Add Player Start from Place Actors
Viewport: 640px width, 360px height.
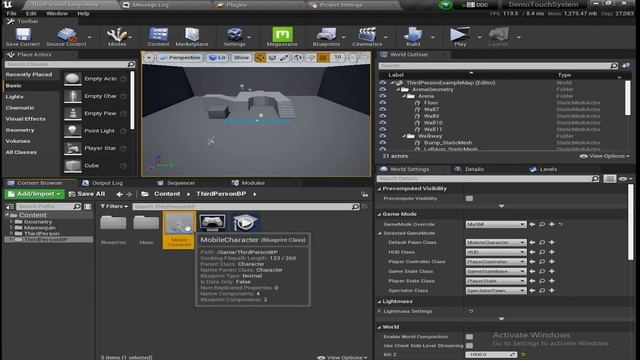coord(95,149)
